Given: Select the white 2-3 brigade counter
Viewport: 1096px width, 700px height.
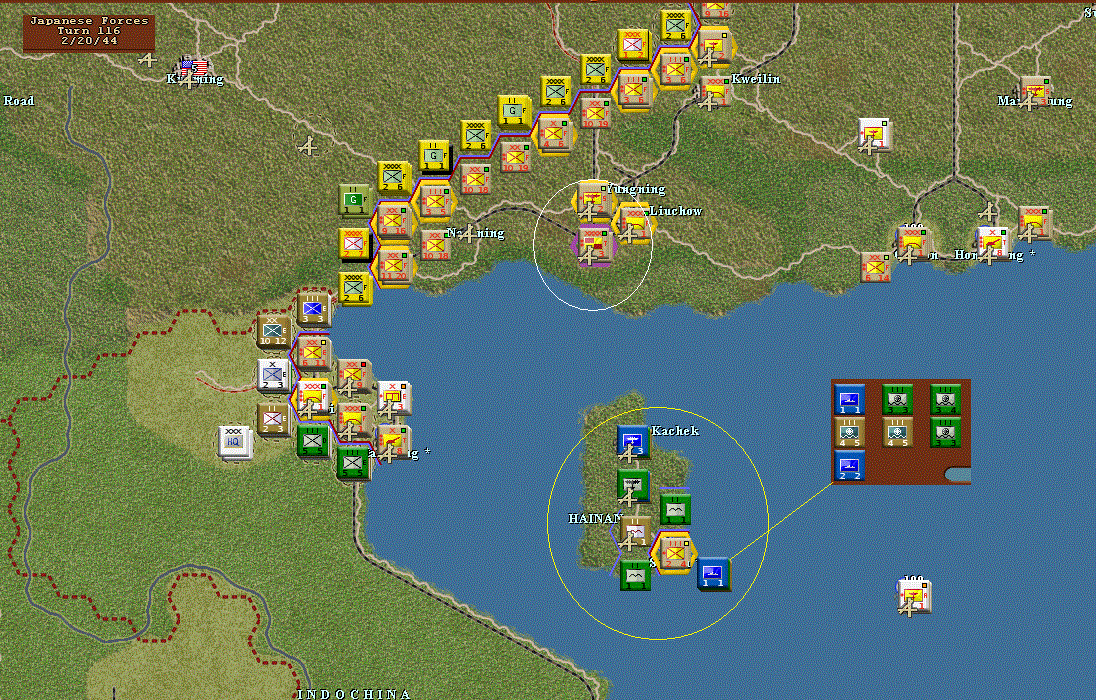Looking at the screenshot, I should pos(273,376).
